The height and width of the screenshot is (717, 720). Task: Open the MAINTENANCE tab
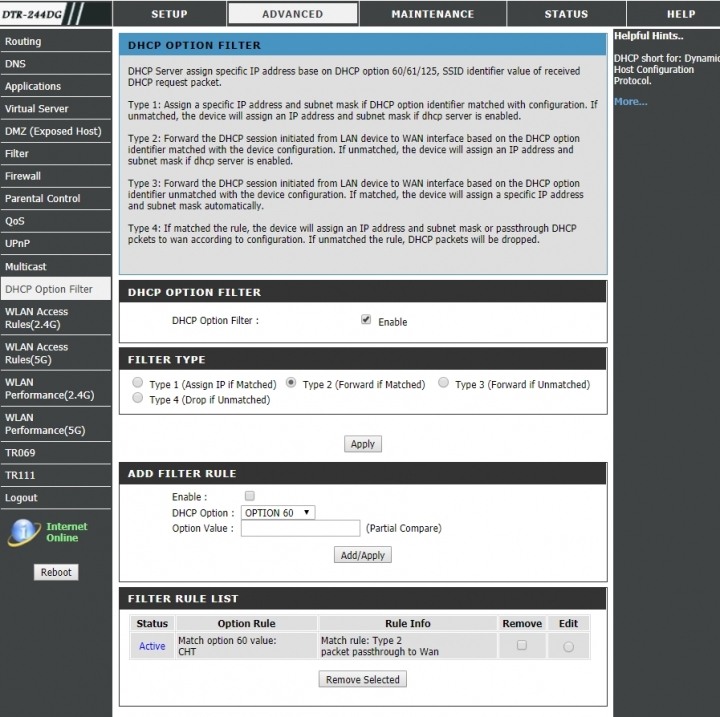click(x=433, y=14)
